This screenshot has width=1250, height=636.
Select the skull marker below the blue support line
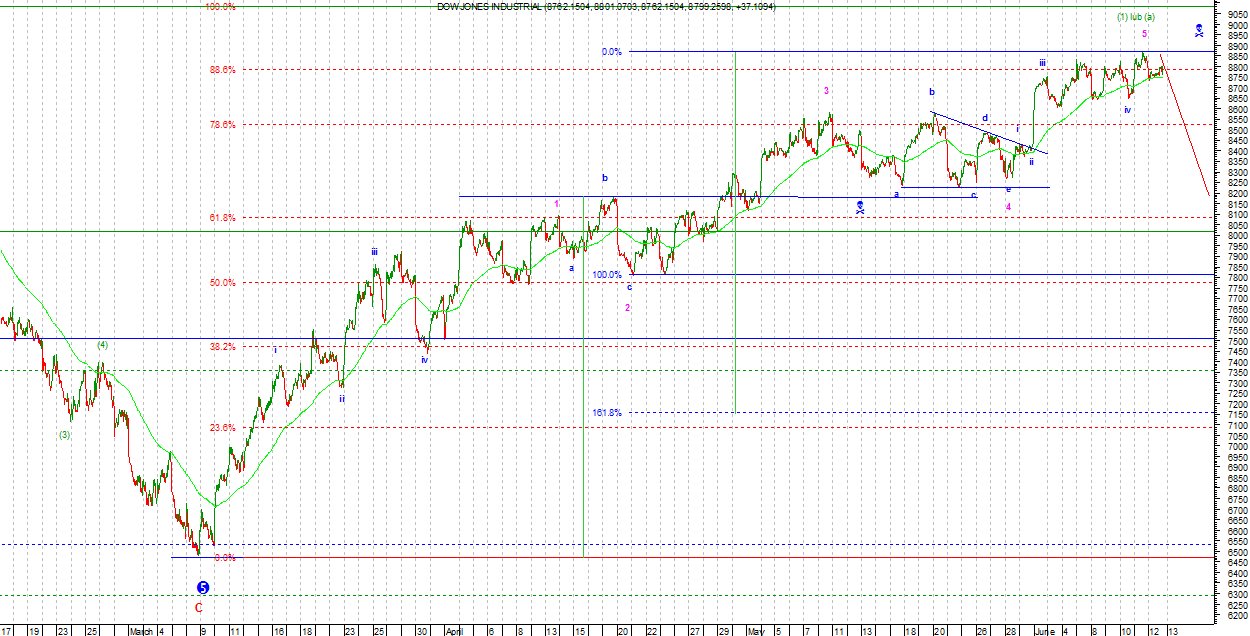point(860,207)
